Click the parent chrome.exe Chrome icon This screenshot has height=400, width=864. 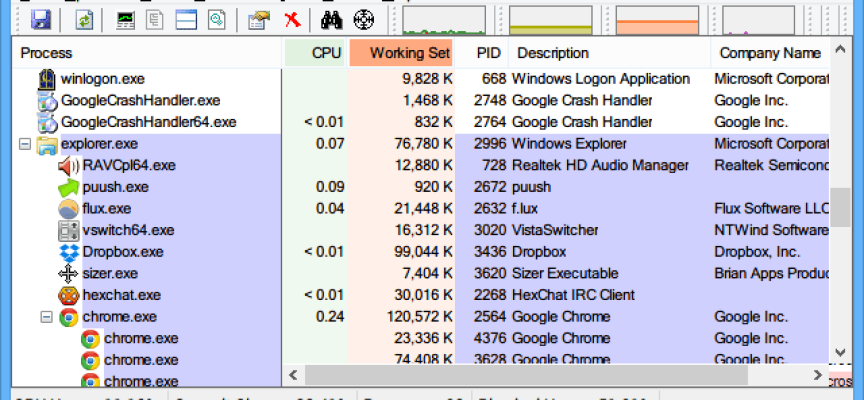[x=68, y=317]
